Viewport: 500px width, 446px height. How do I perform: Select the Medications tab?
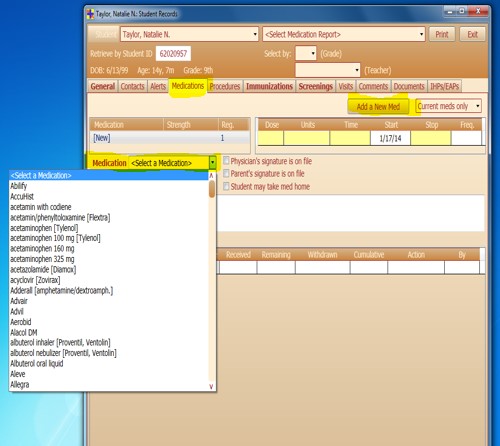pyautogui.click(x=188, y=86)
